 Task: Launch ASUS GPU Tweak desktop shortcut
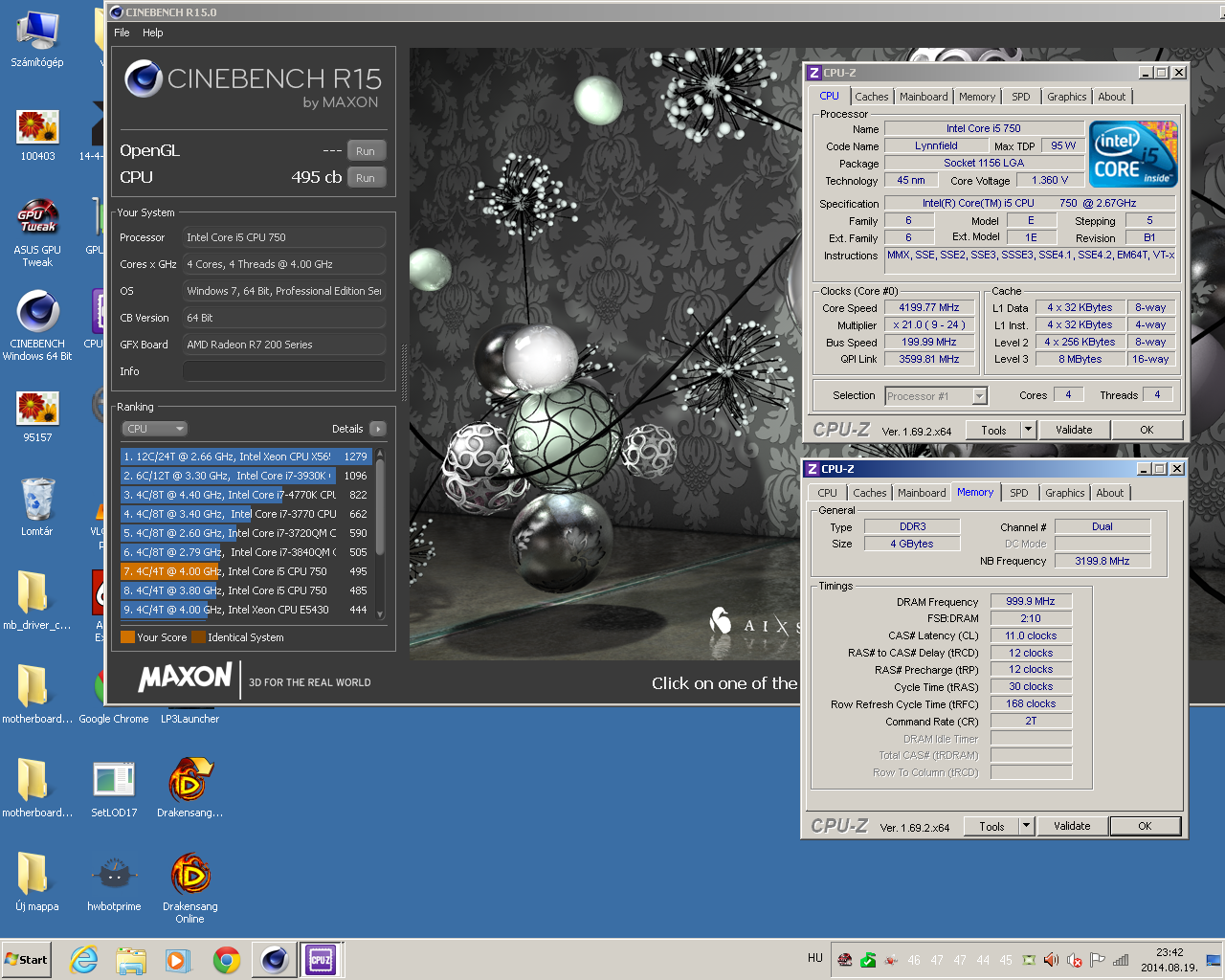coord(37,233)
